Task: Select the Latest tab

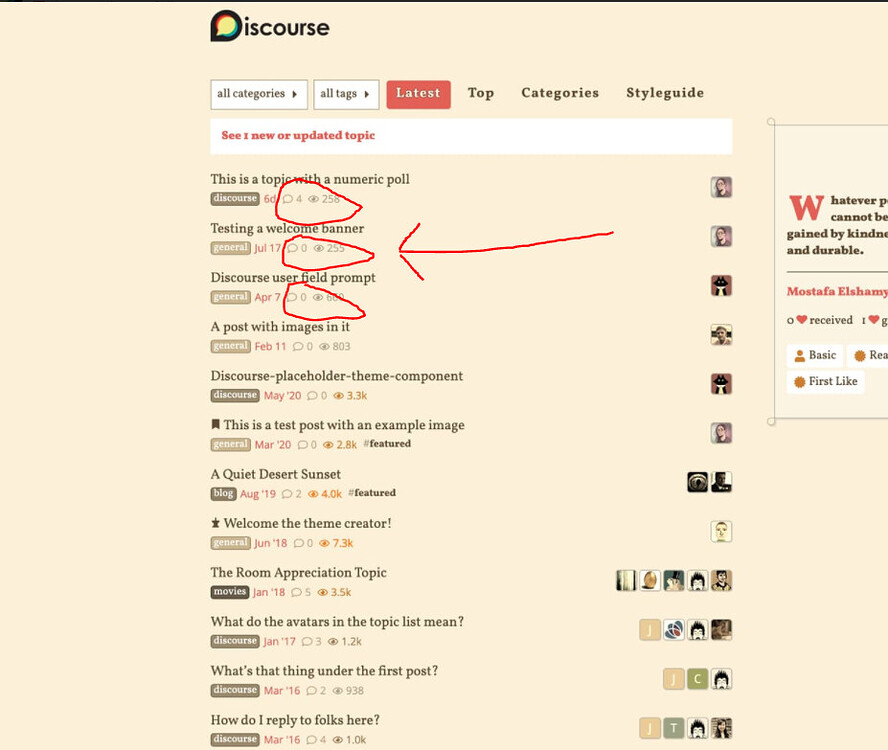Action: coord(418,94)
